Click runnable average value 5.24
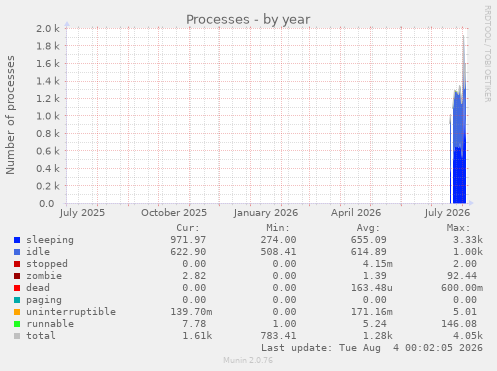497x371 pixels. [x=375, y=324]
